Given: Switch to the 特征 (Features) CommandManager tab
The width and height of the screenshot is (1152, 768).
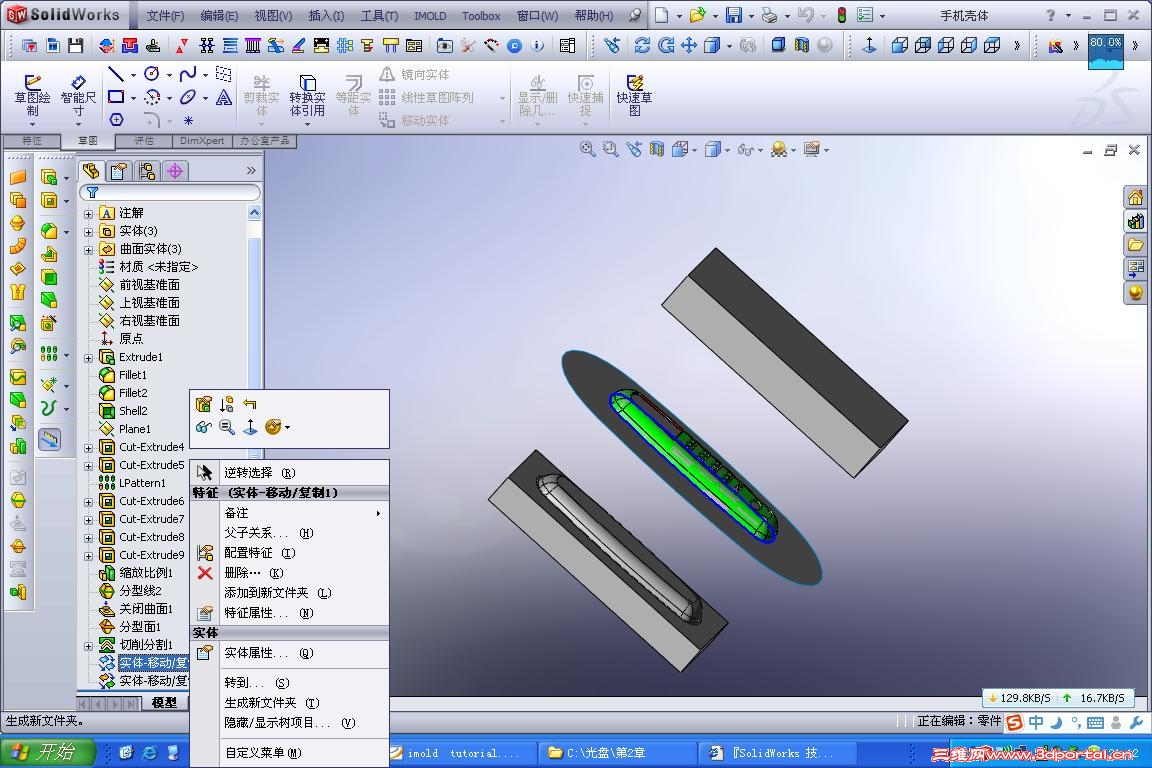Looking at the screenshot, I should (32, 140).
